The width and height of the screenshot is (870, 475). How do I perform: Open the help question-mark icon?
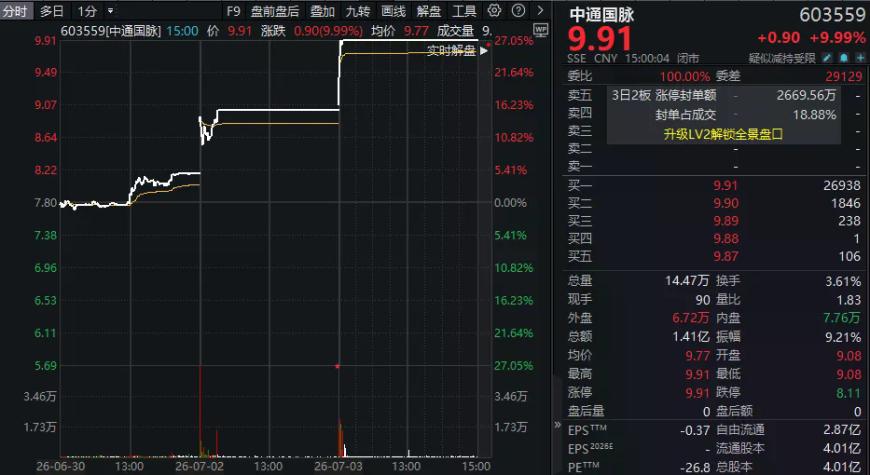click(518, 11)
